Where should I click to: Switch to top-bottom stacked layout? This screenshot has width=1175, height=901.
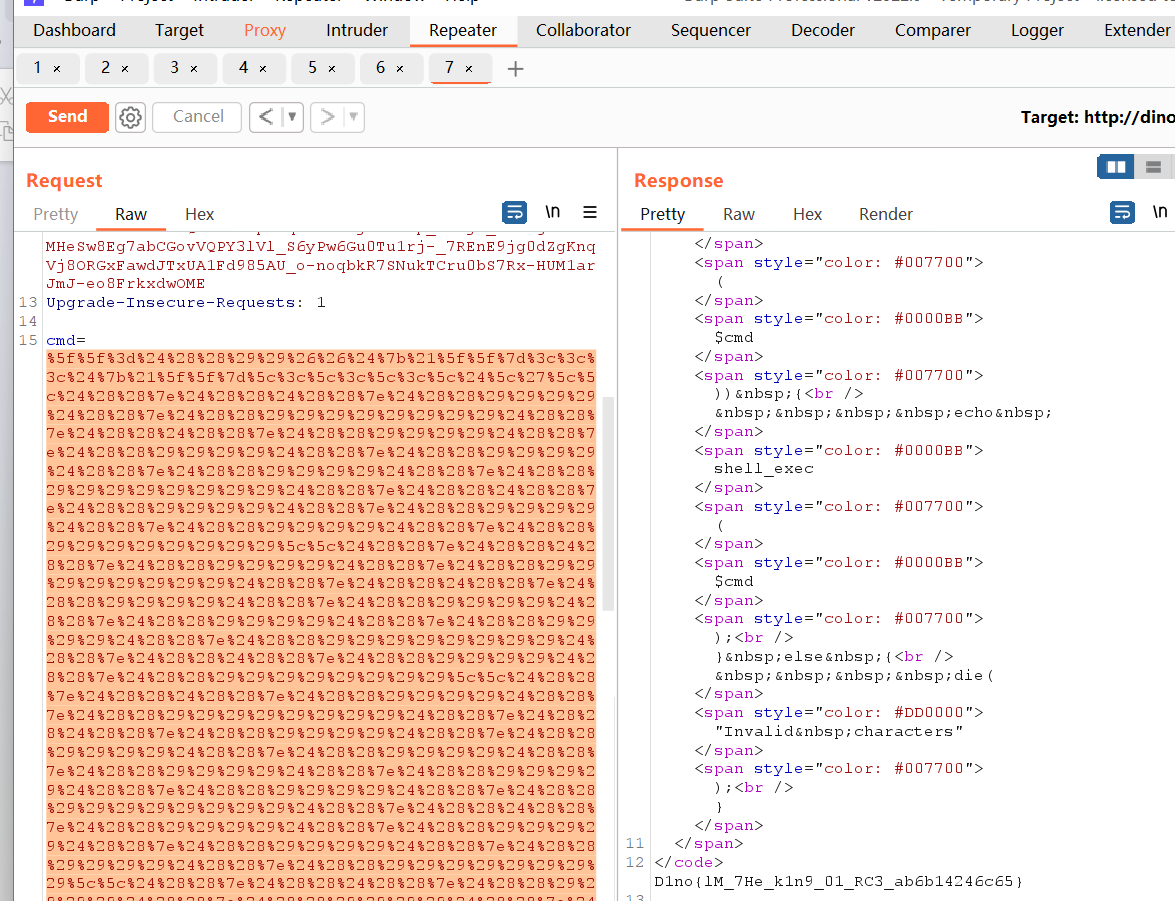[1153, 167]
